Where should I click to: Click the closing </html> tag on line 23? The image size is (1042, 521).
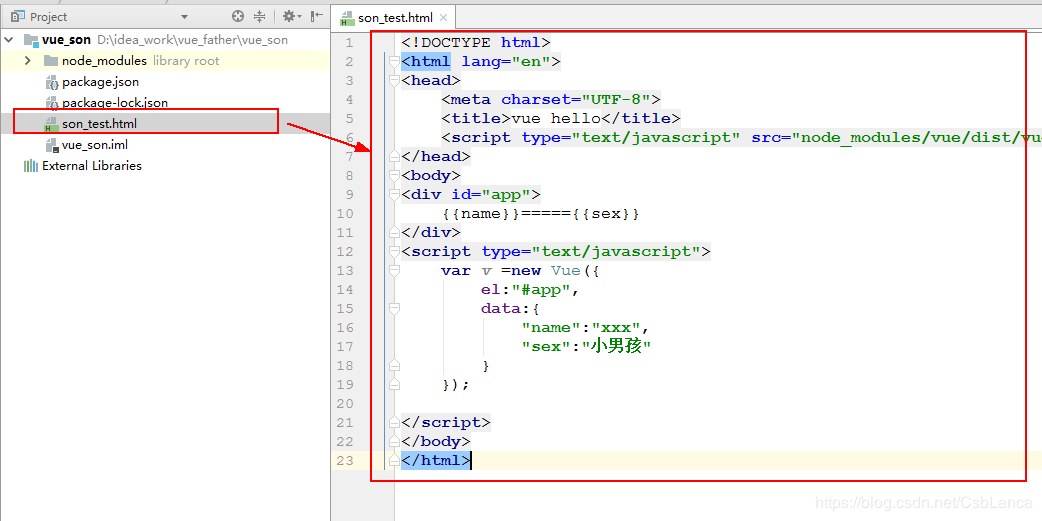[436, 461]
